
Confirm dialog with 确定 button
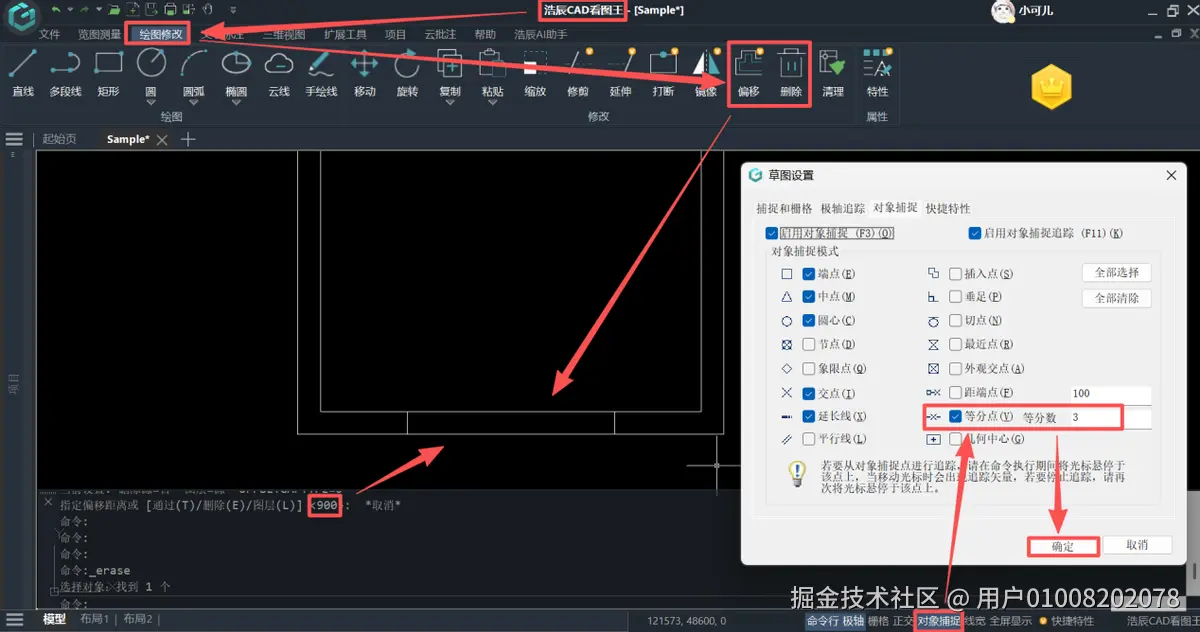[1063, 546]
